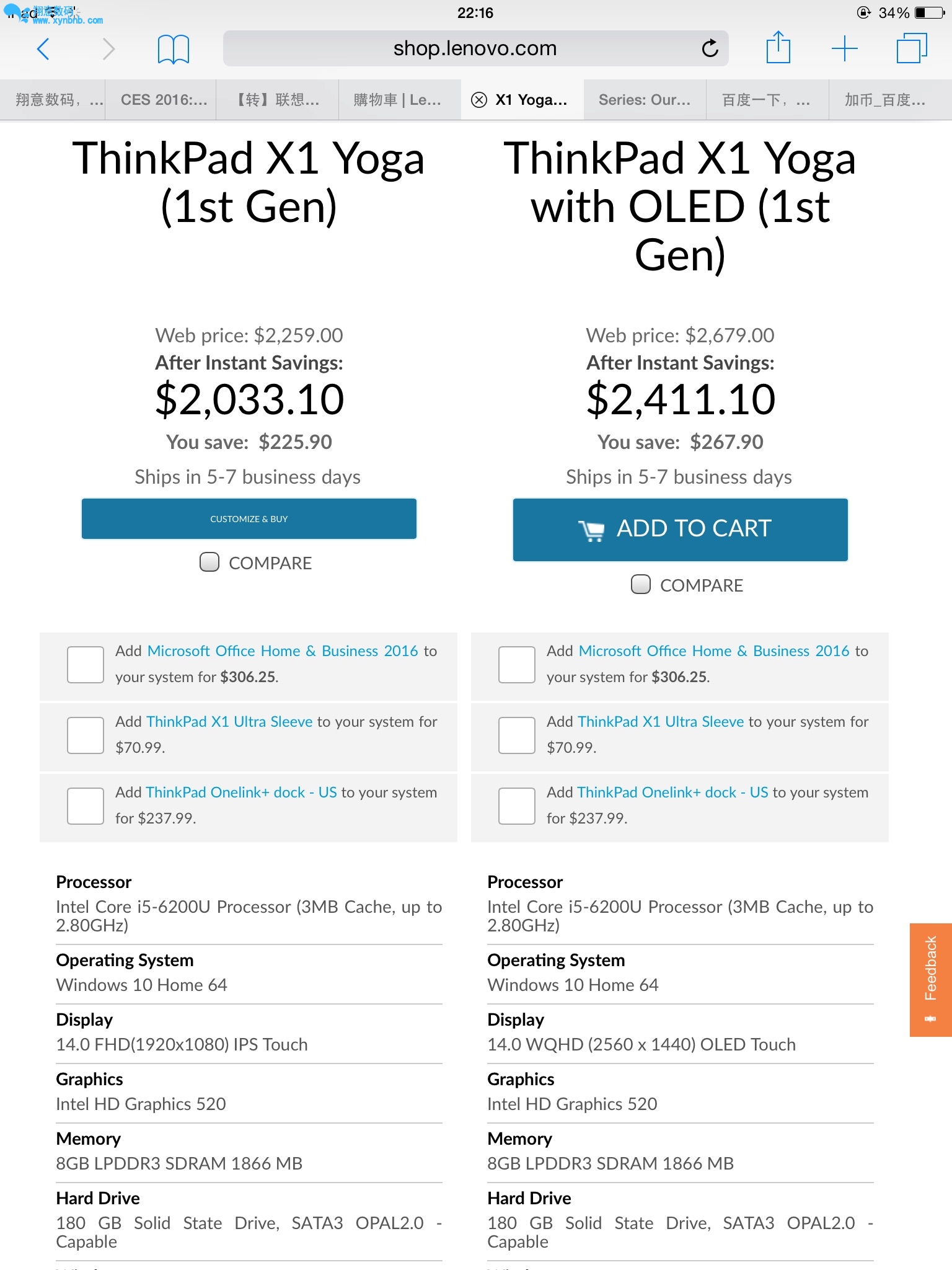Tap the forward navigation arrow

click(108, 49)
